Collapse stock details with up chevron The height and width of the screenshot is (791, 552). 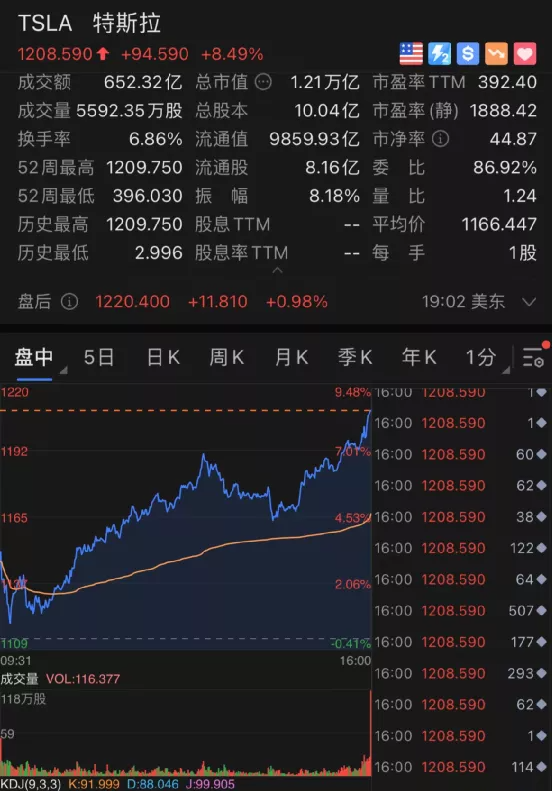(x=277, y=271)
